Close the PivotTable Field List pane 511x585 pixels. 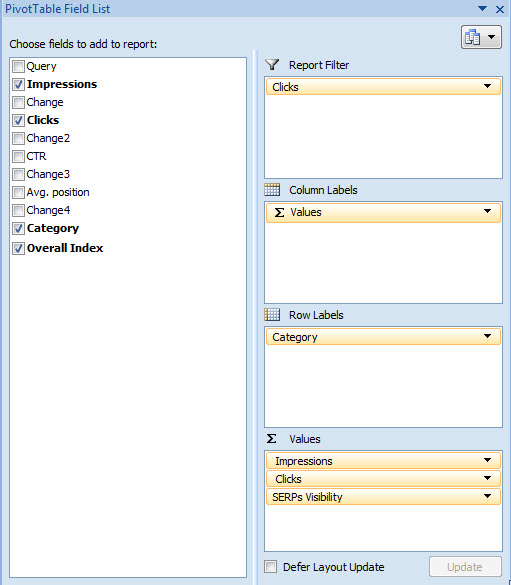click(500, 9)
